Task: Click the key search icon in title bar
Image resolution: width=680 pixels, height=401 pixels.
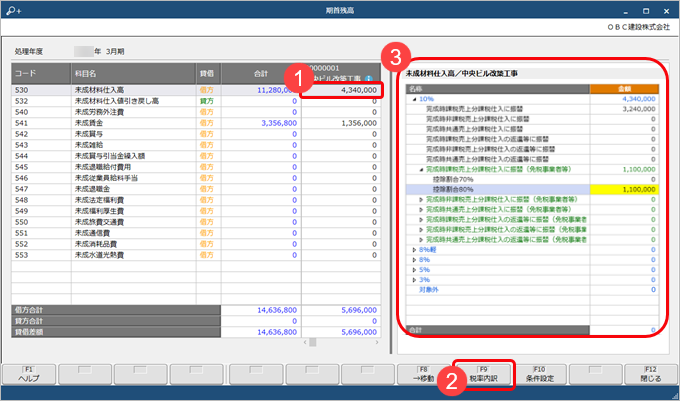Action: [x=13, y=10]
